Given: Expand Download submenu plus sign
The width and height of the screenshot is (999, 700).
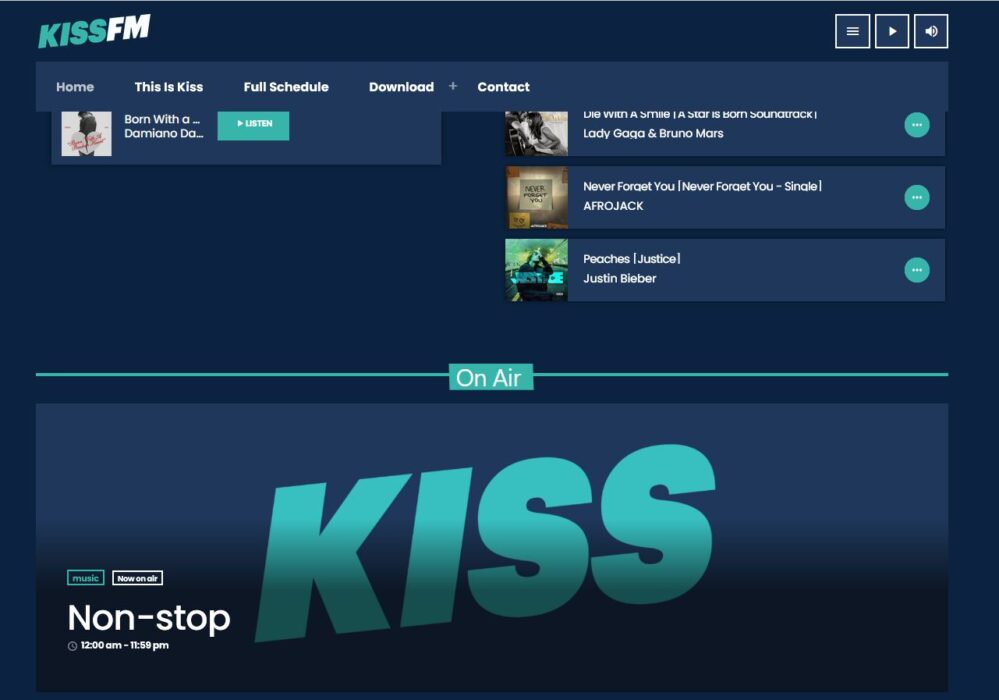Looking at the screenshot, I should pyautogui.click(x=452, y=85).
